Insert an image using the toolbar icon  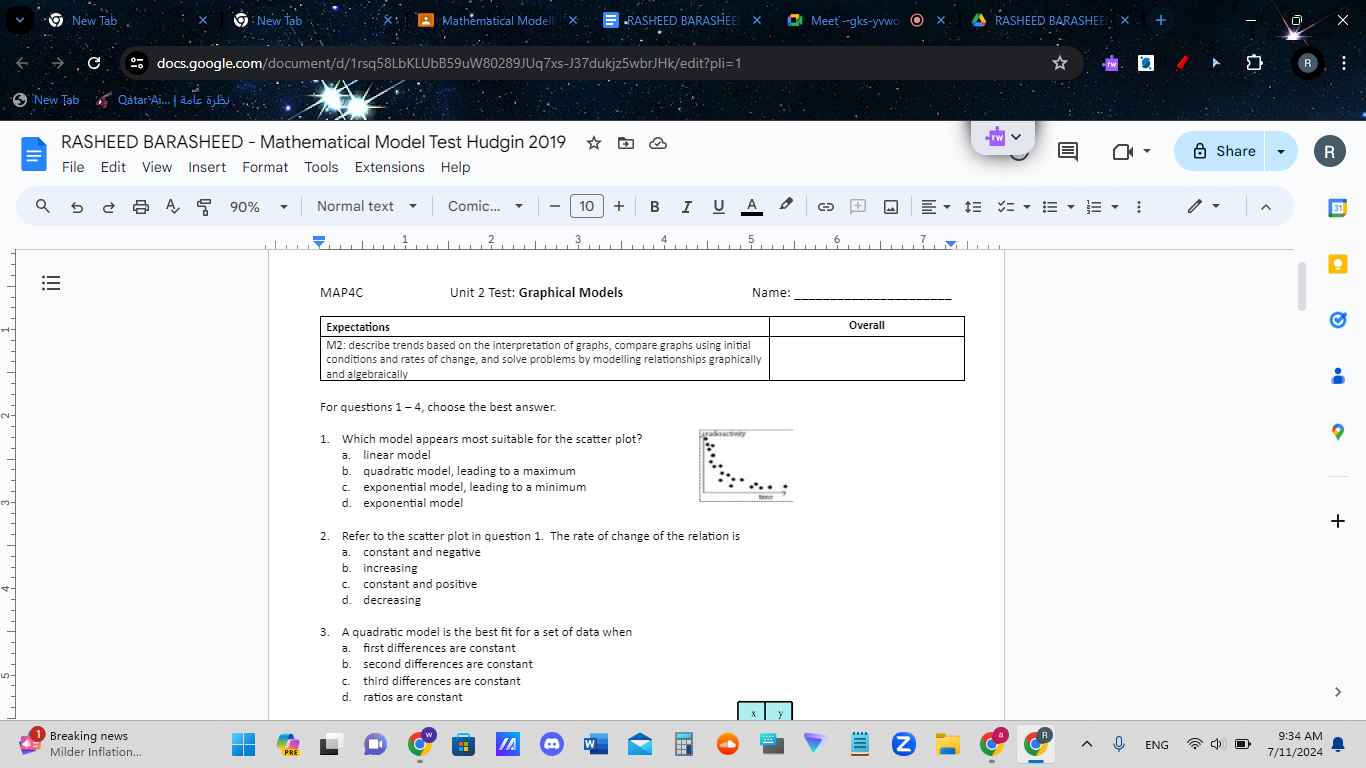tap(891, 206)
